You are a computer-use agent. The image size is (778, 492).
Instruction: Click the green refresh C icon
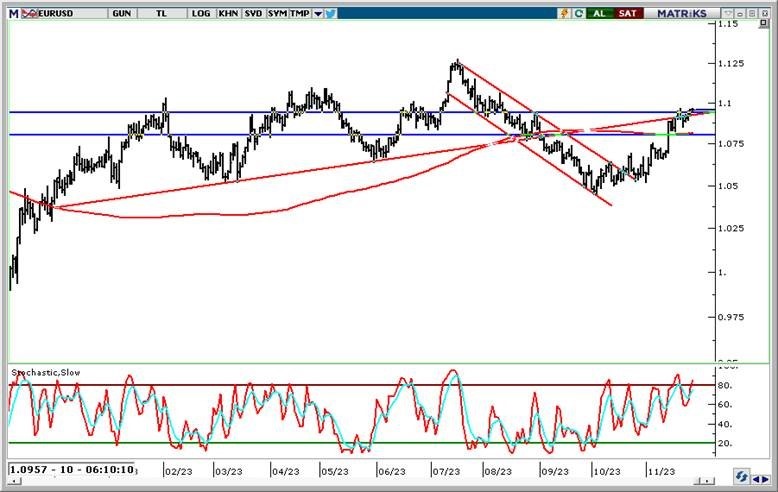click(579, 13)
